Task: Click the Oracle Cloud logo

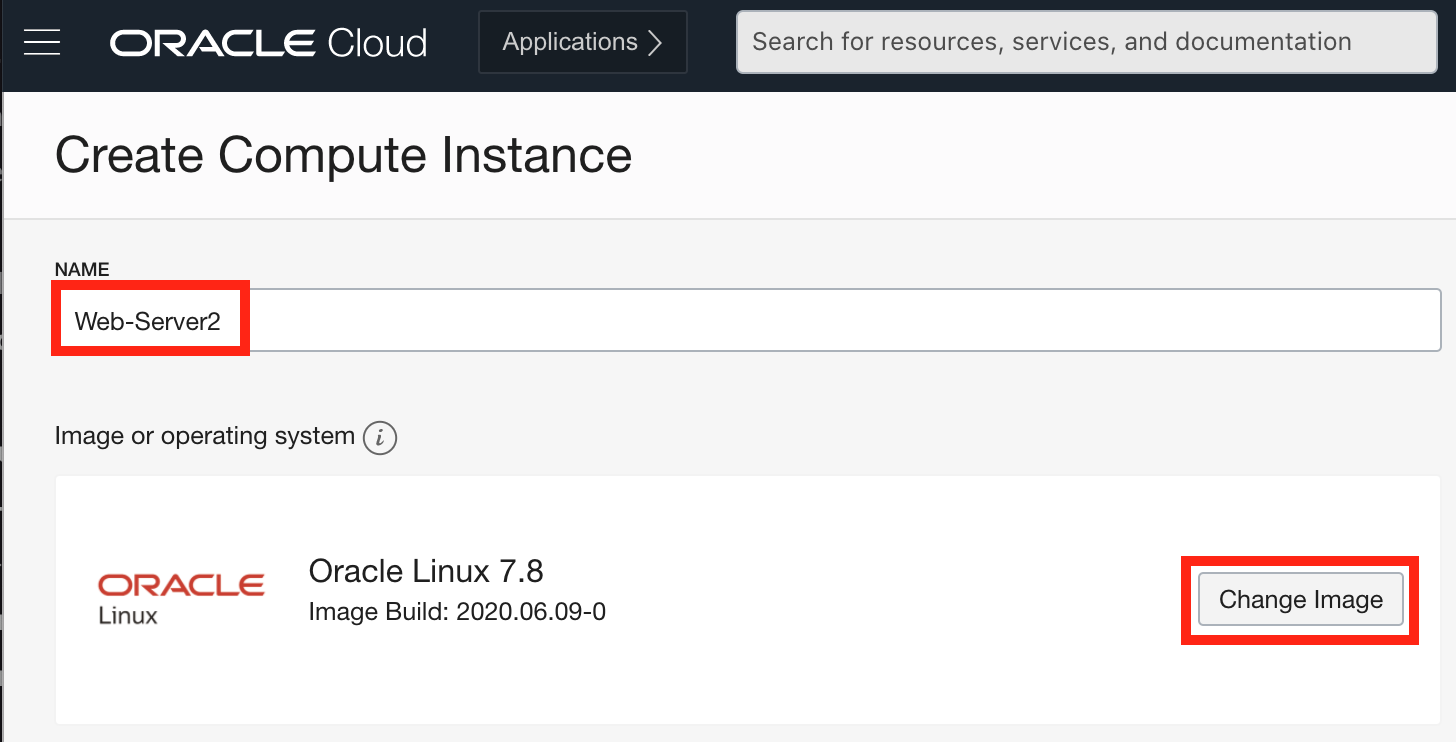Action: coord(268,43)
